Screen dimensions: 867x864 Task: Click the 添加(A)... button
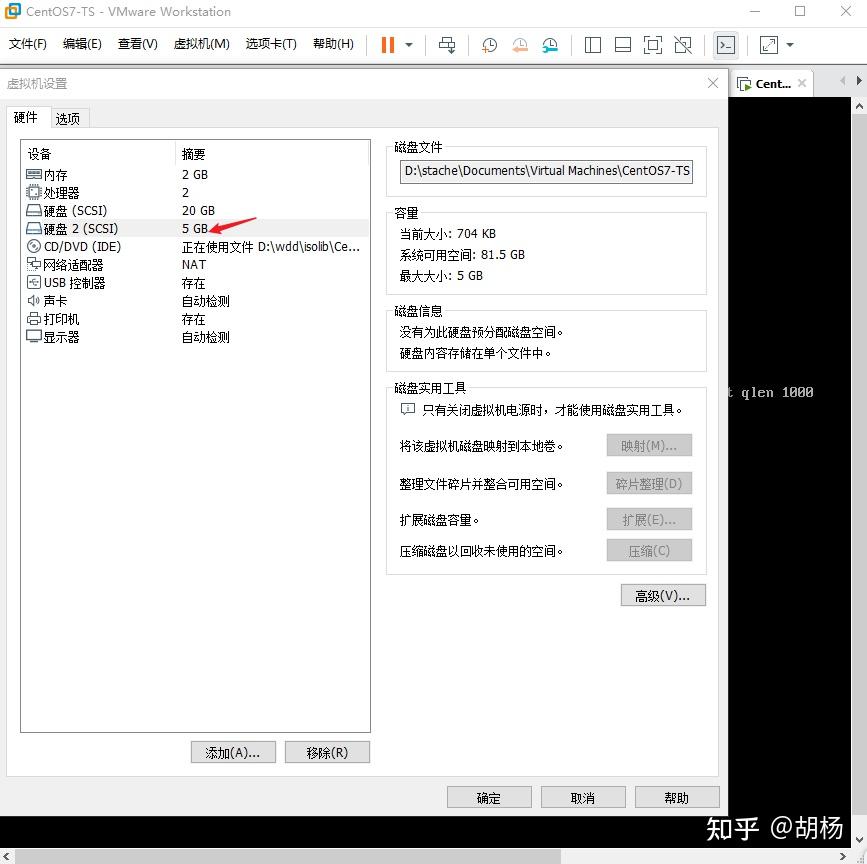(x=233, y=752)
